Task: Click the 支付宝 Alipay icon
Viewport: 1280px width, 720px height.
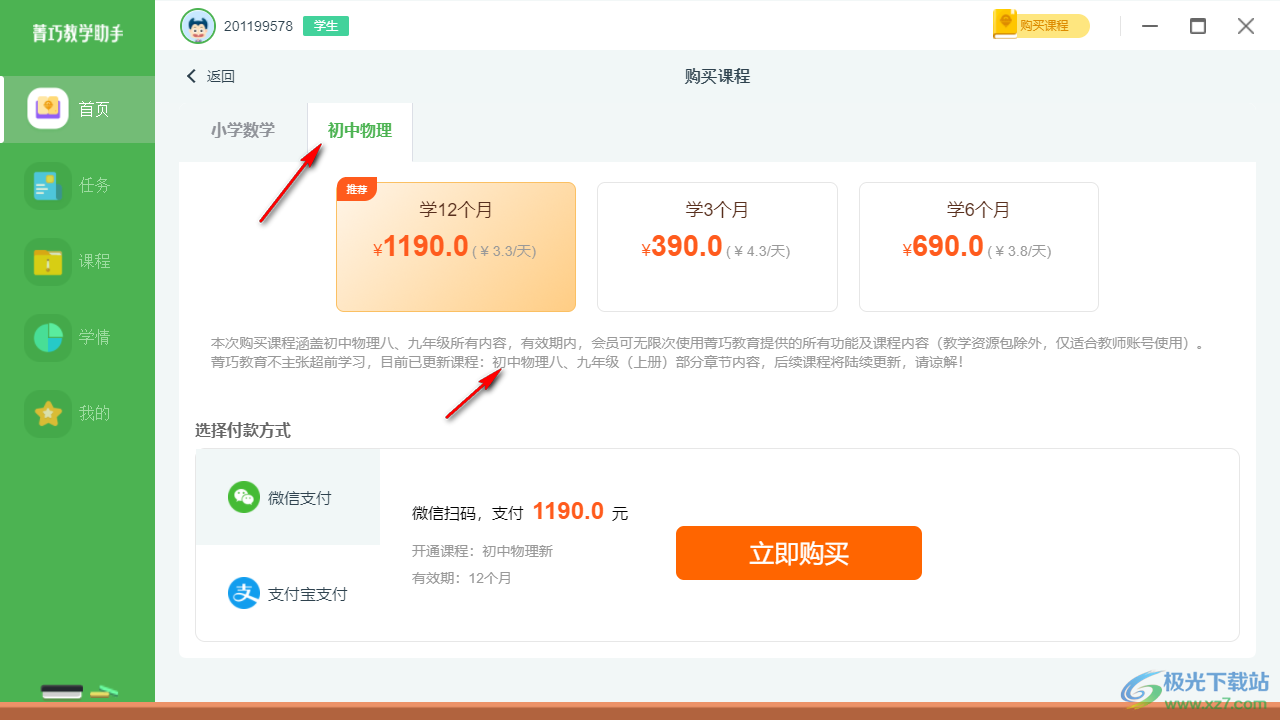Action: pos(244,593)
